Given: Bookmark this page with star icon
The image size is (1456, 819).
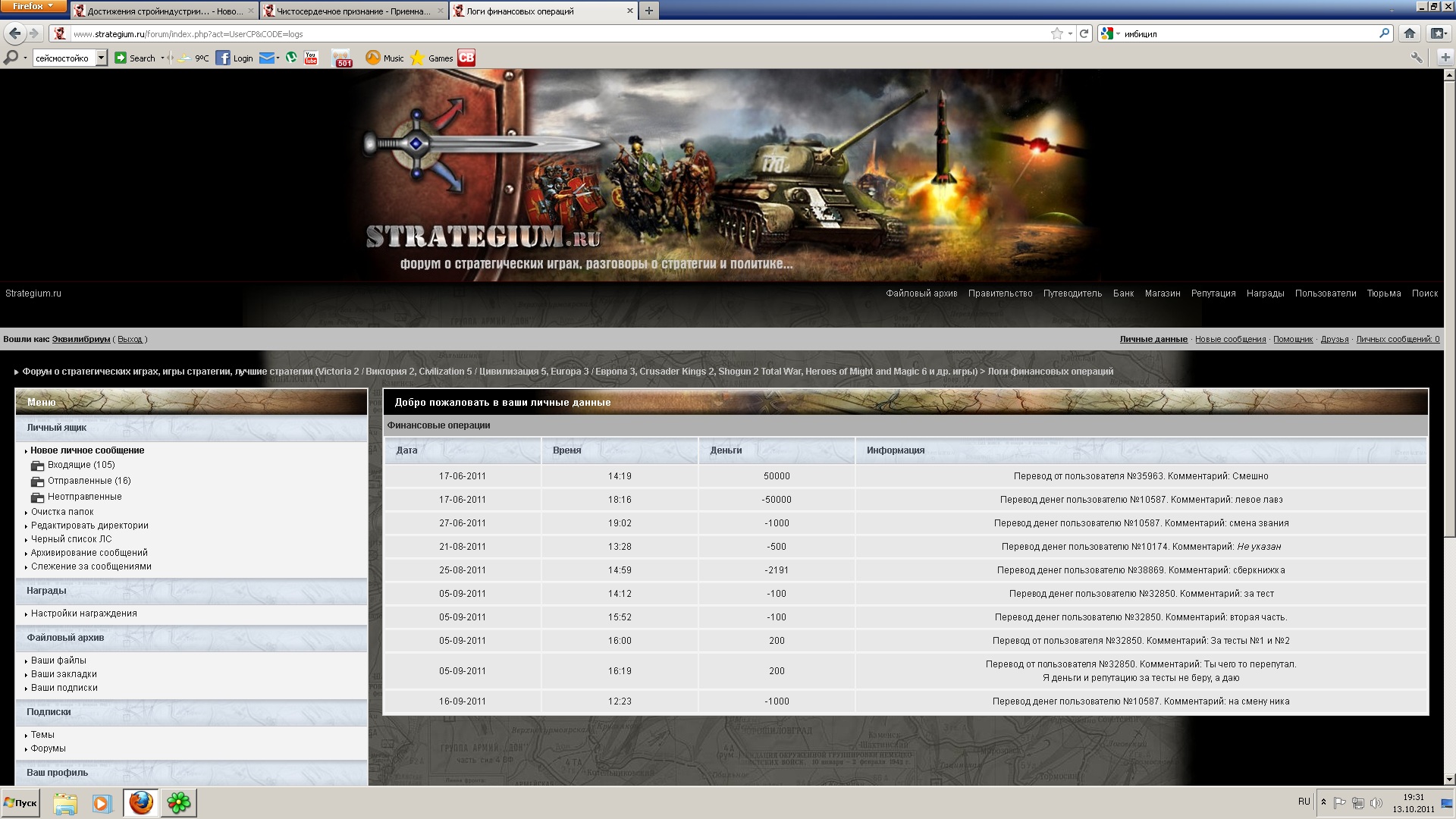Looking at the screenshot, I should point(1056,33).
